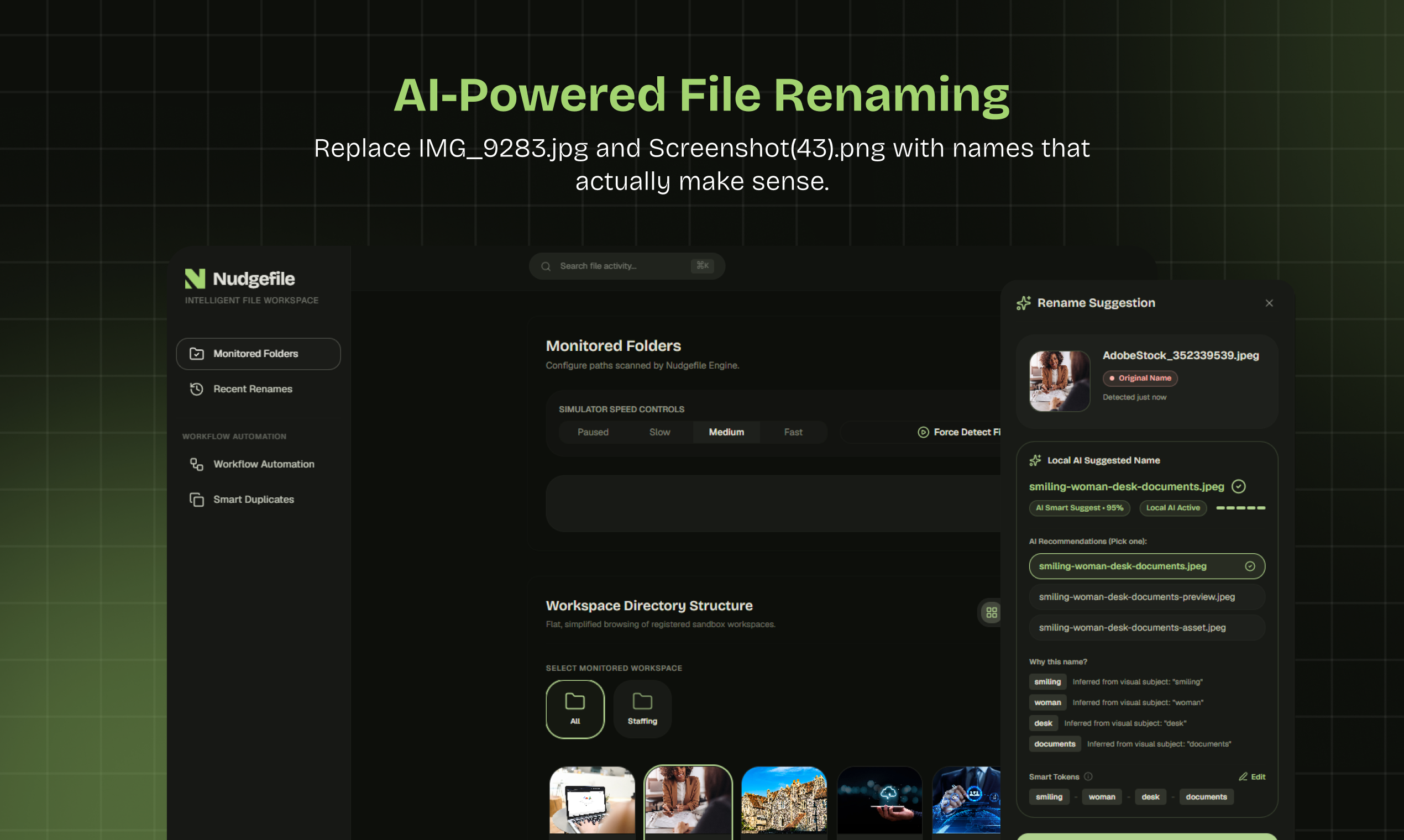Open the cloud on hand thumbnail
The width and height of the screenshot is (1404, 840).
tap(880, 801)
